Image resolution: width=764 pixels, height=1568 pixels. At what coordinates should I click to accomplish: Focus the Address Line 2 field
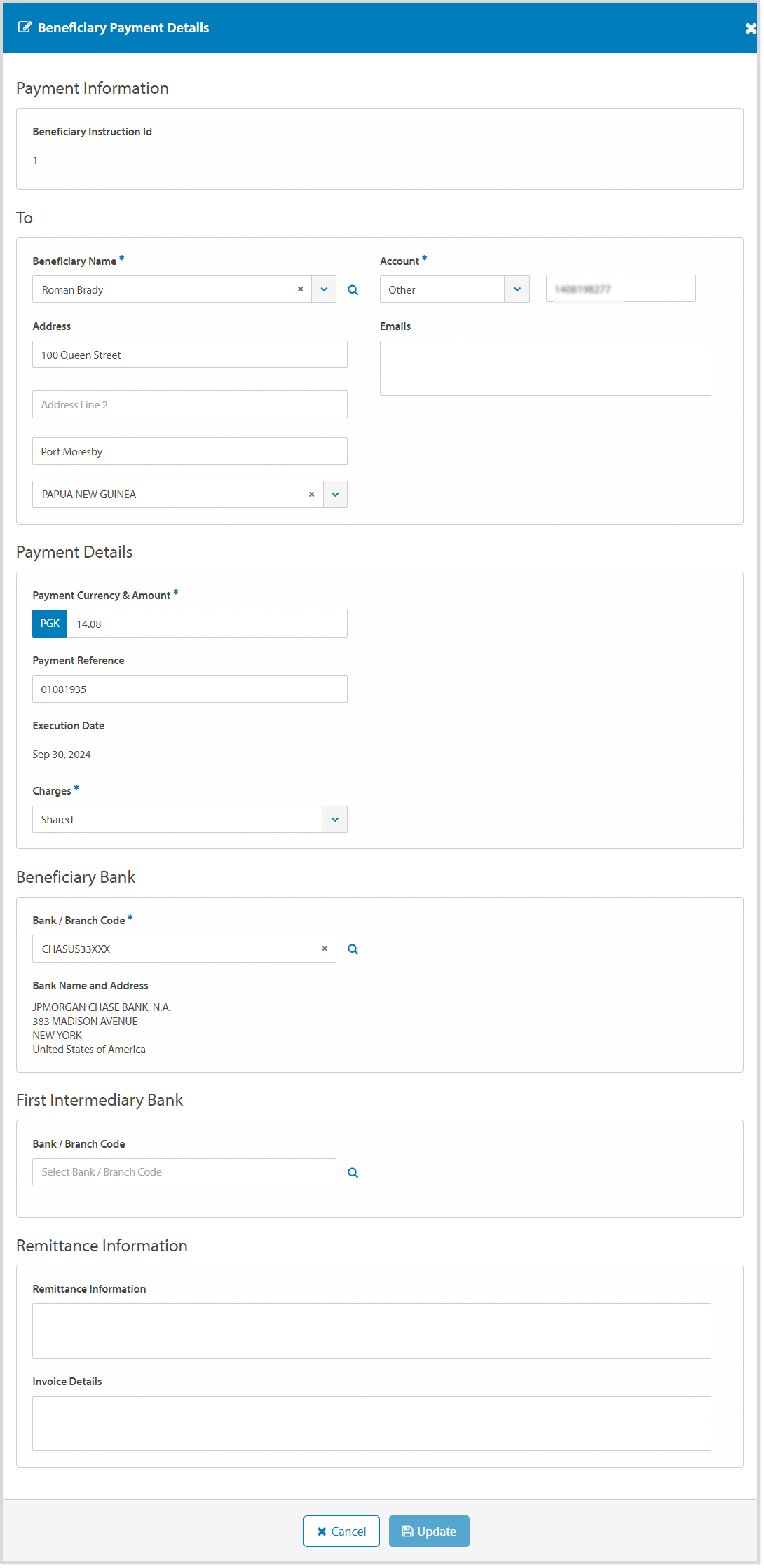(x=189, y=405)
